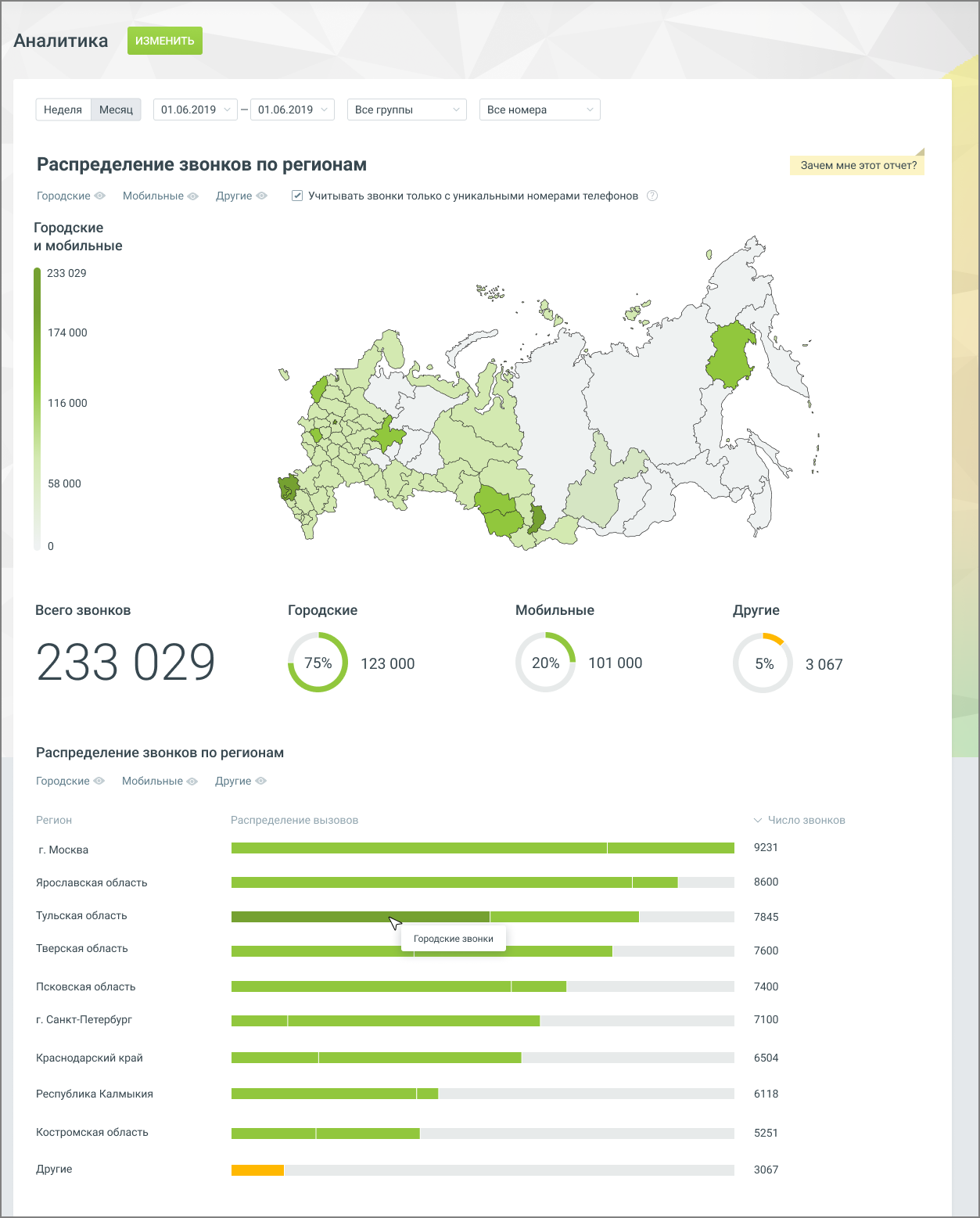Select the Неделя period tab
The height and width of the screenshot is (1218, 980).
click(x=63, y=110)
